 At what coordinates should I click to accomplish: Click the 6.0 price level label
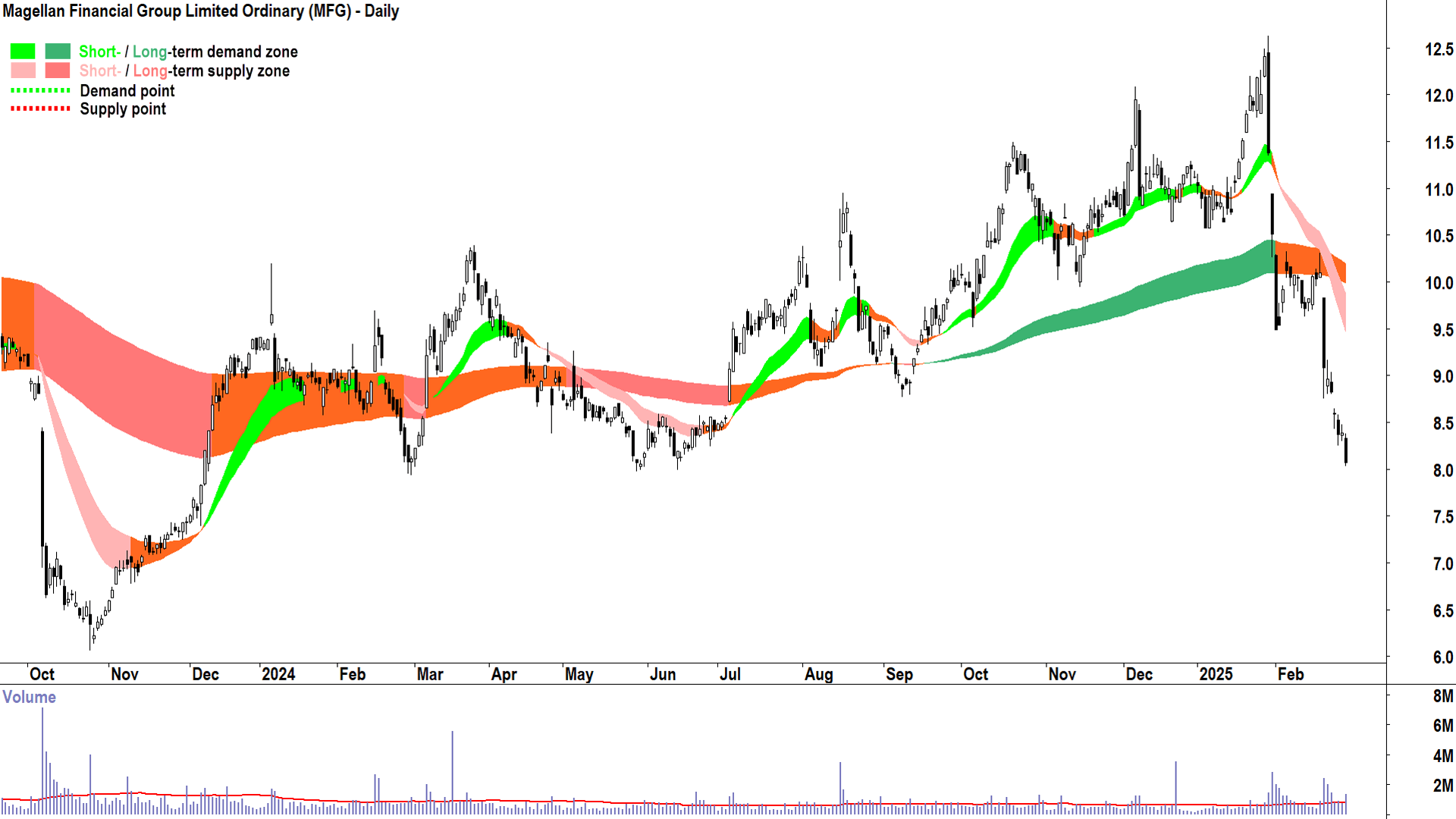pos(1442,657)
